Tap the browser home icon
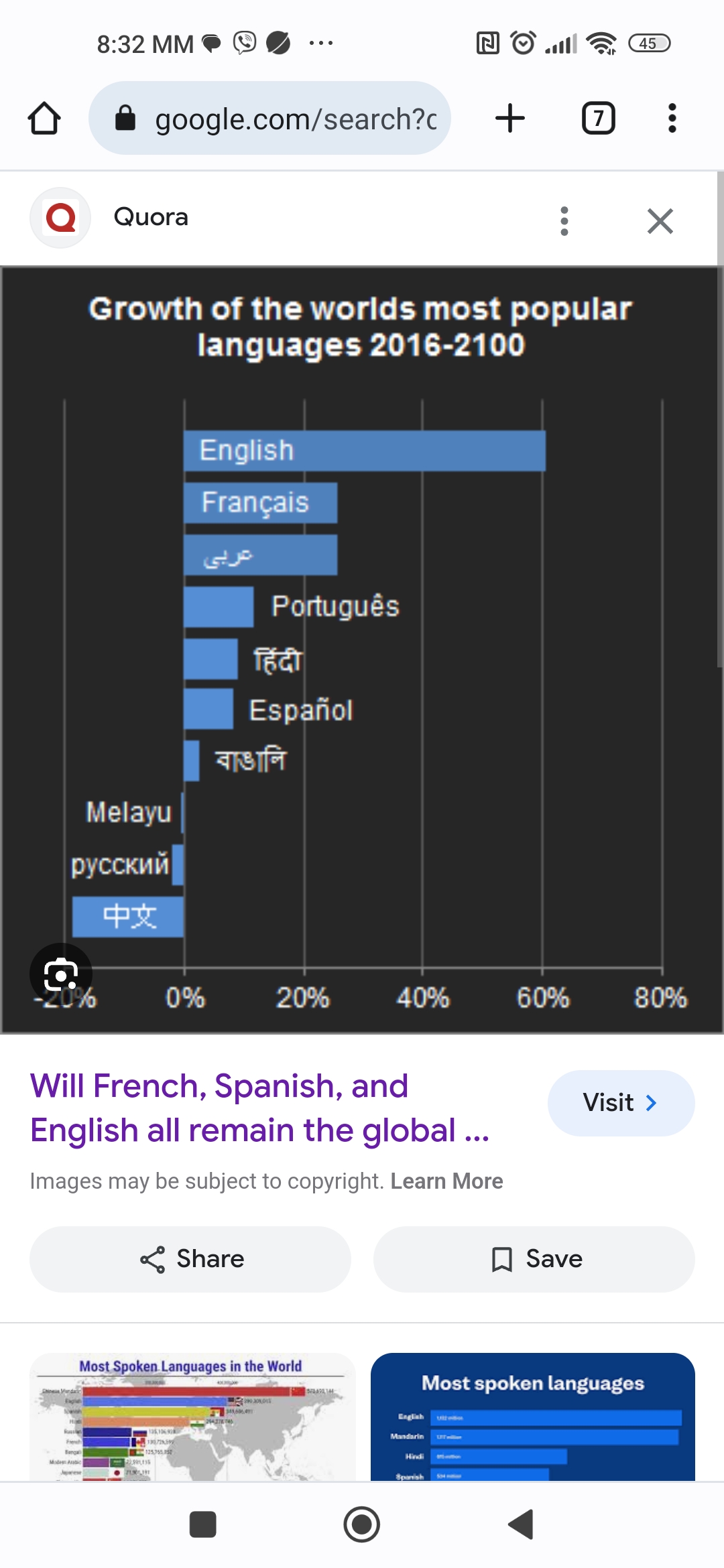The height and width of the screenshot is (1568, 724). pyautogui.click(x=44, y=119)
